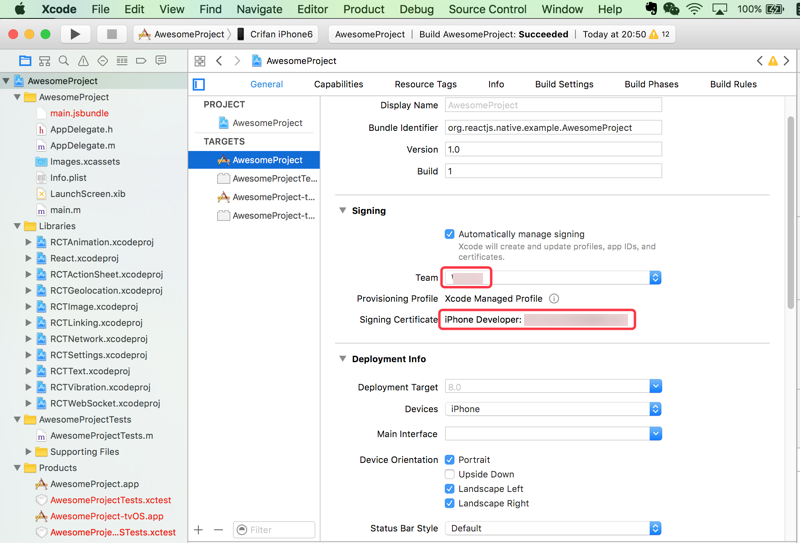Open the Project navigator folder icon
Image resolution: width=800 pixels, height=543 pixels.
pyautogui.click(x=25, y=61)
